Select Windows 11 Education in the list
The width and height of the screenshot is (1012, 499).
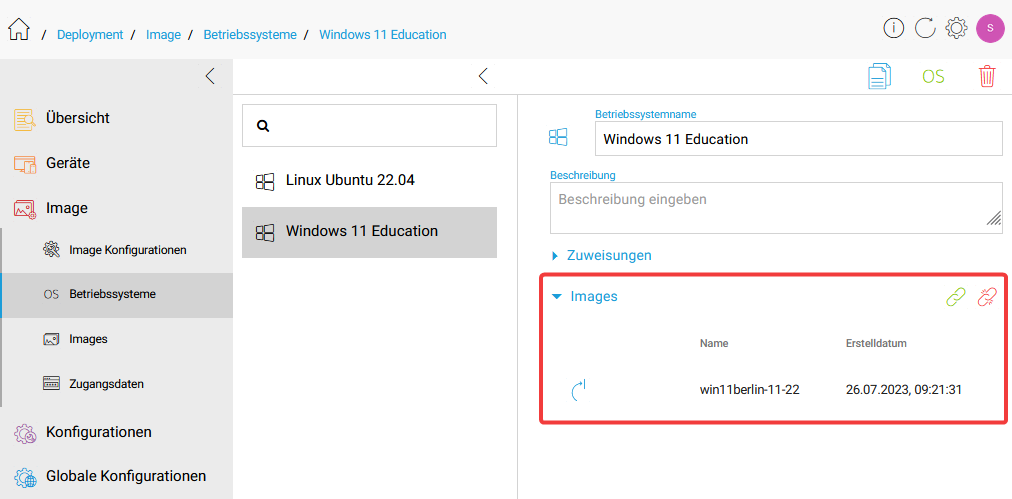(369, 232)
